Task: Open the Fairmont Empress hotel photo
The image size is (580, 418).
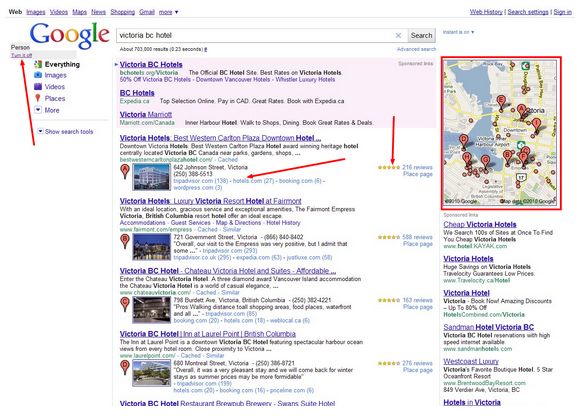Action: tap(152, 247)
